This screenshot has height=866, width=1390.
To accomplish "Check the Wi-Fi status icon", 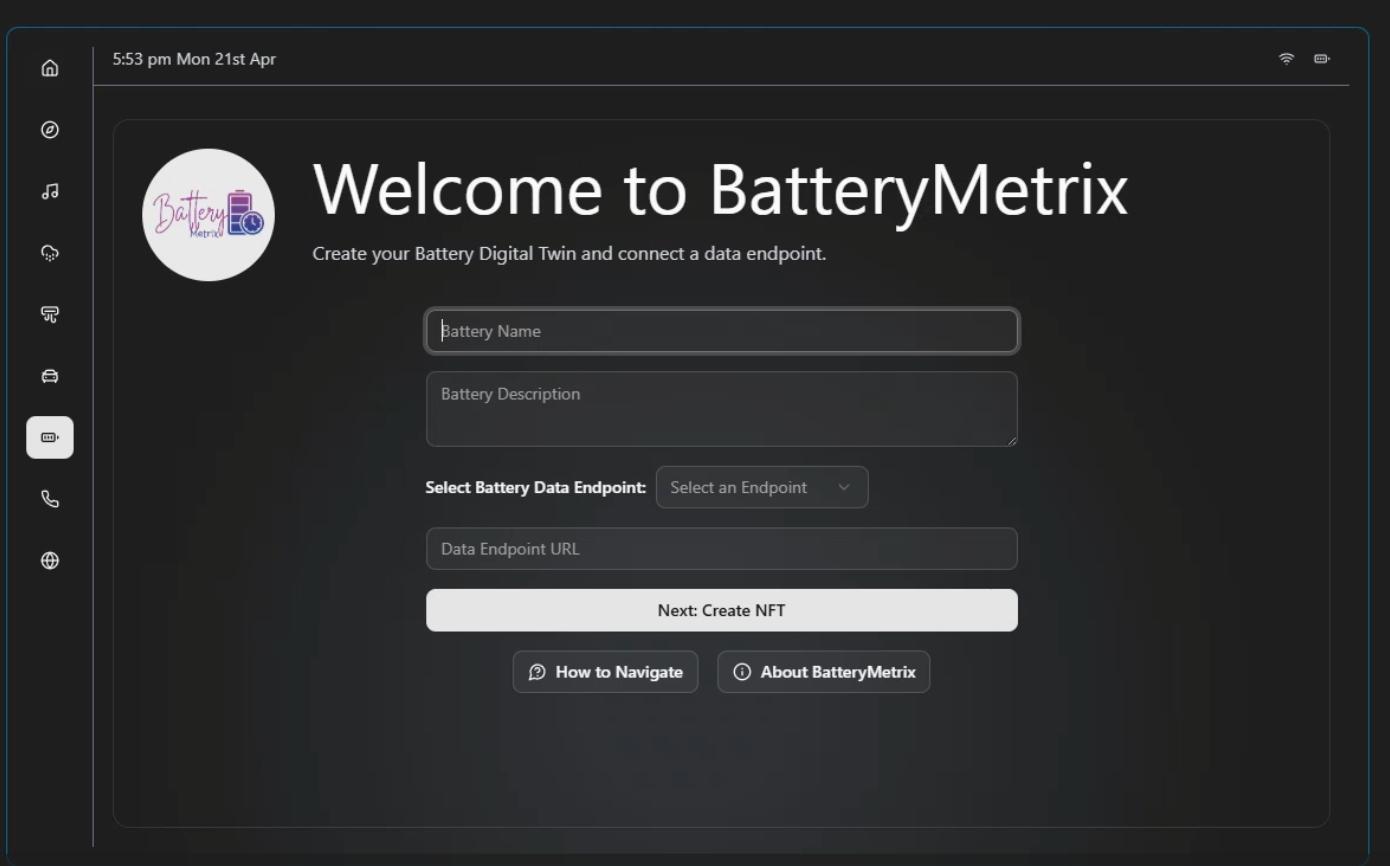I will click(1286, 59).
